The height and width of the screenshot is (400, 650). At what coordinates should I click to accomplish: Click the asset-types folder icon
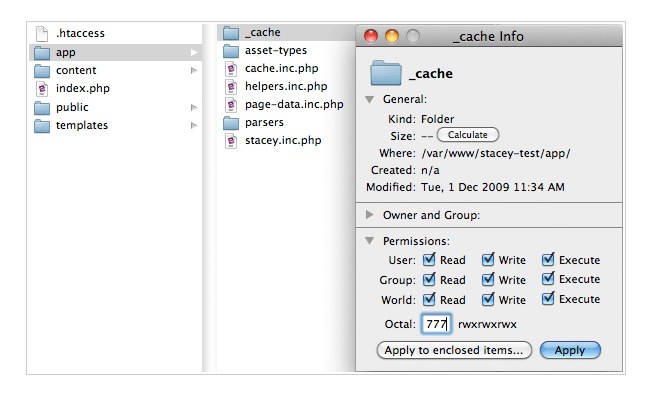click(231, 50)
